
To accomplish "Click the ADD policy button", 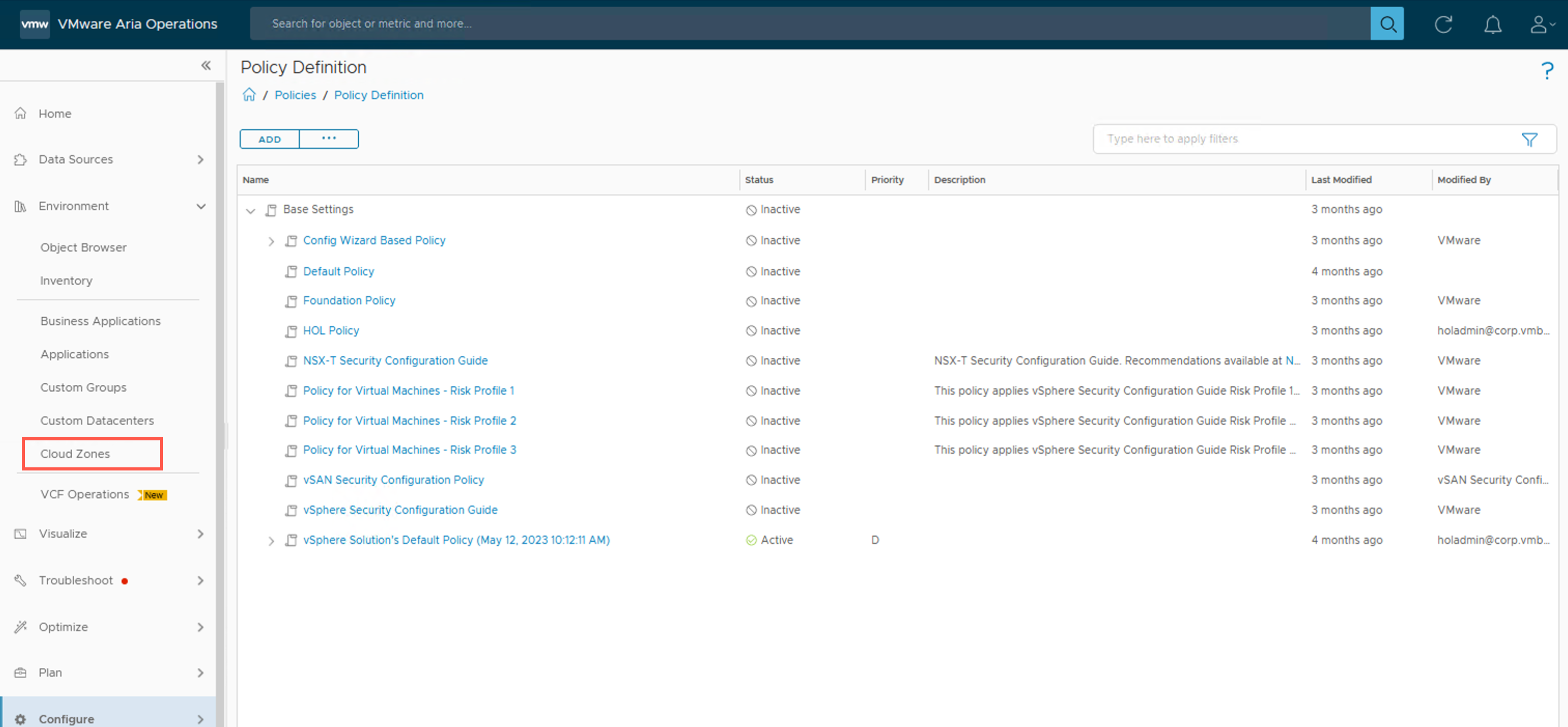I will point(269,140).
